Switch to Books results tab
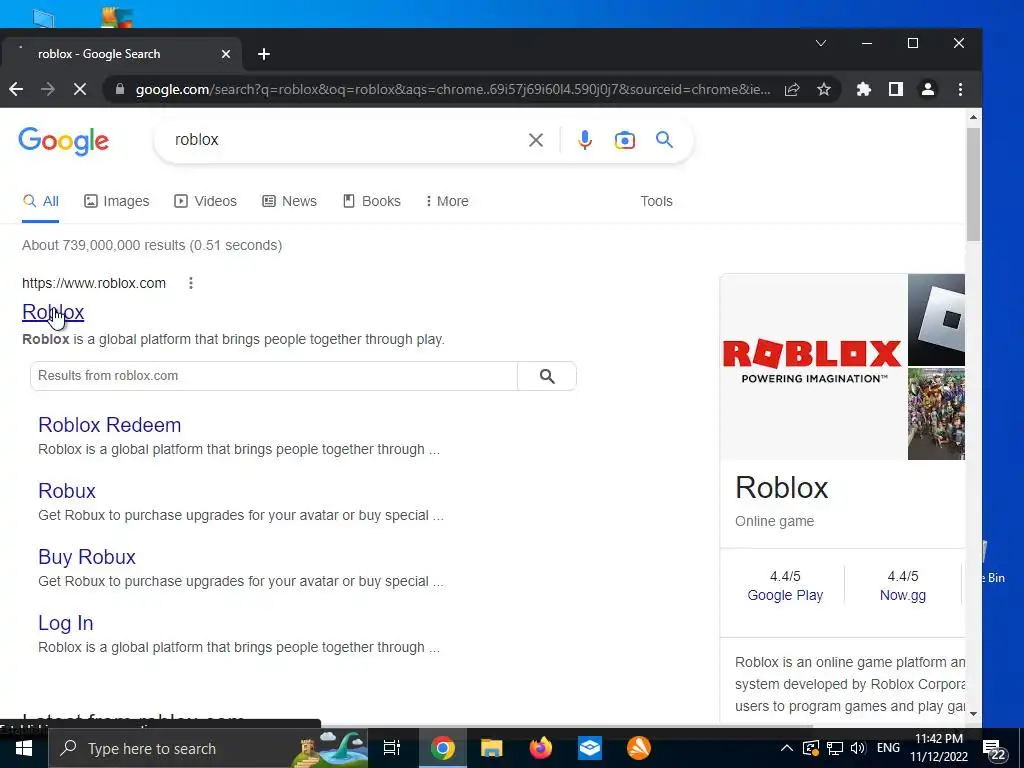Image resolution: width=1024 pixels, height=768 pixels. pos(372,201)
